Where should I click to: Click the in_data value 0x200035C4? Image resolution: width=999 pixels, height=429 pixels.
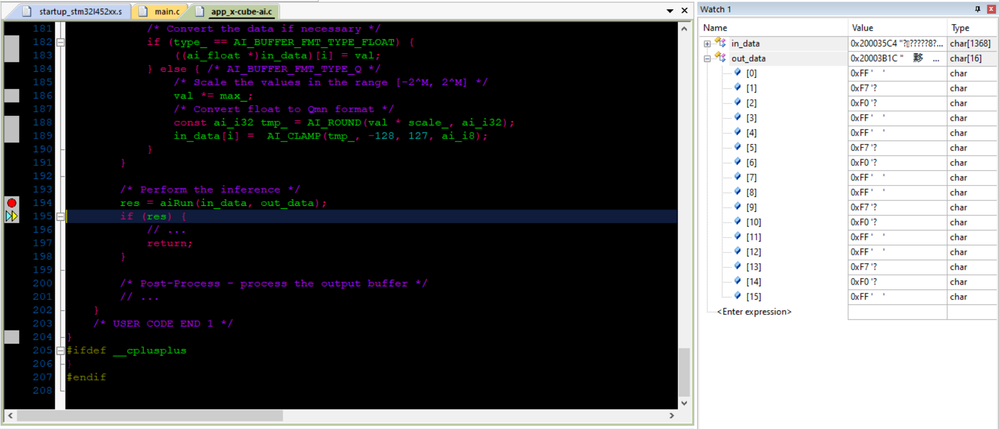(x=897, y=43)
